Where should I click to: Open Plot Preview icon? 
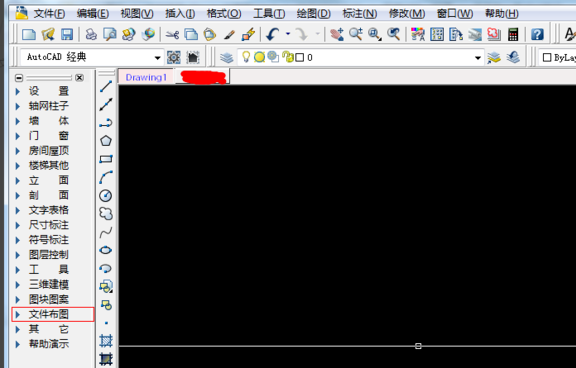pyautogui.click(x=109, y=35)
